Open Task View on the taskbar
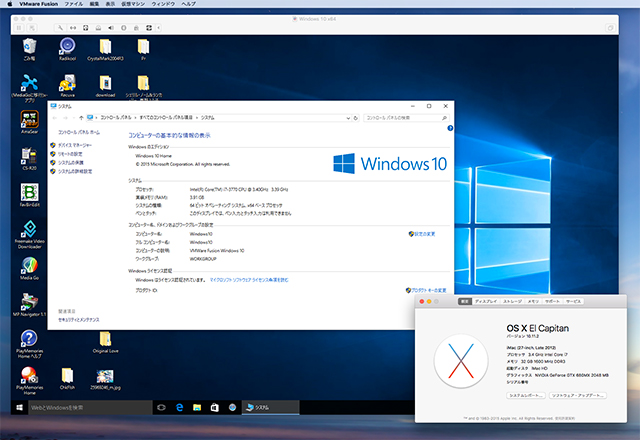This screenshot has height=440, width=640. (160, 408)
